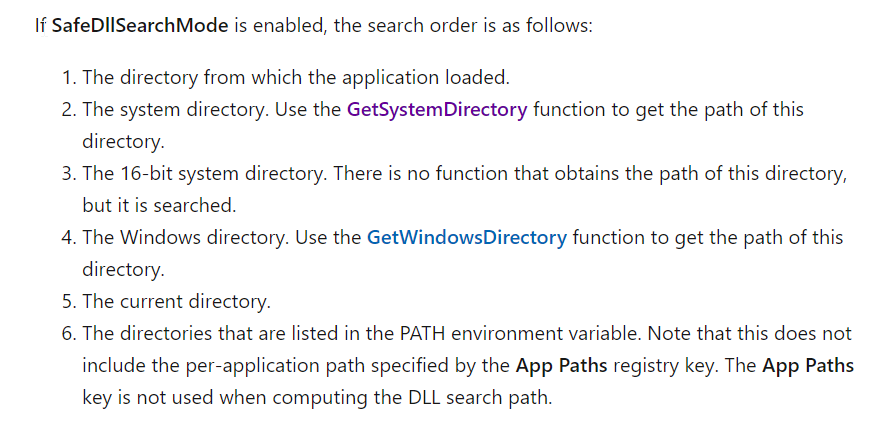The image size is (895, 426).
Task: Click the list number 6 marker
Action: pyautogui.click(x=66, y=333)
